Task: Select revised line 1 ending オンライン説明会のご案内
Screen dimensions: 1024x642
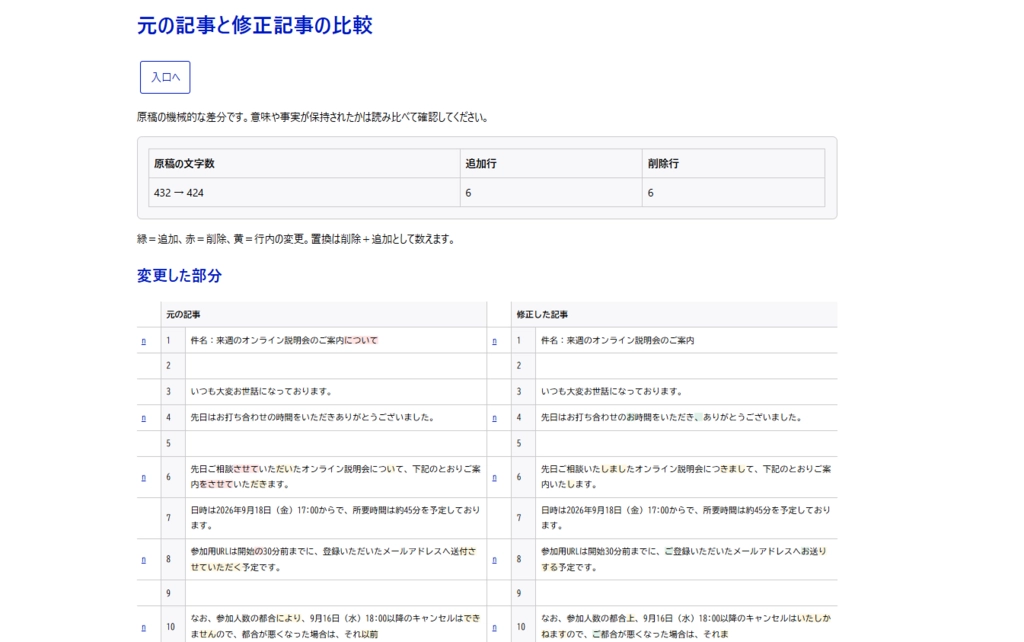Action: (x=686, y=340)
